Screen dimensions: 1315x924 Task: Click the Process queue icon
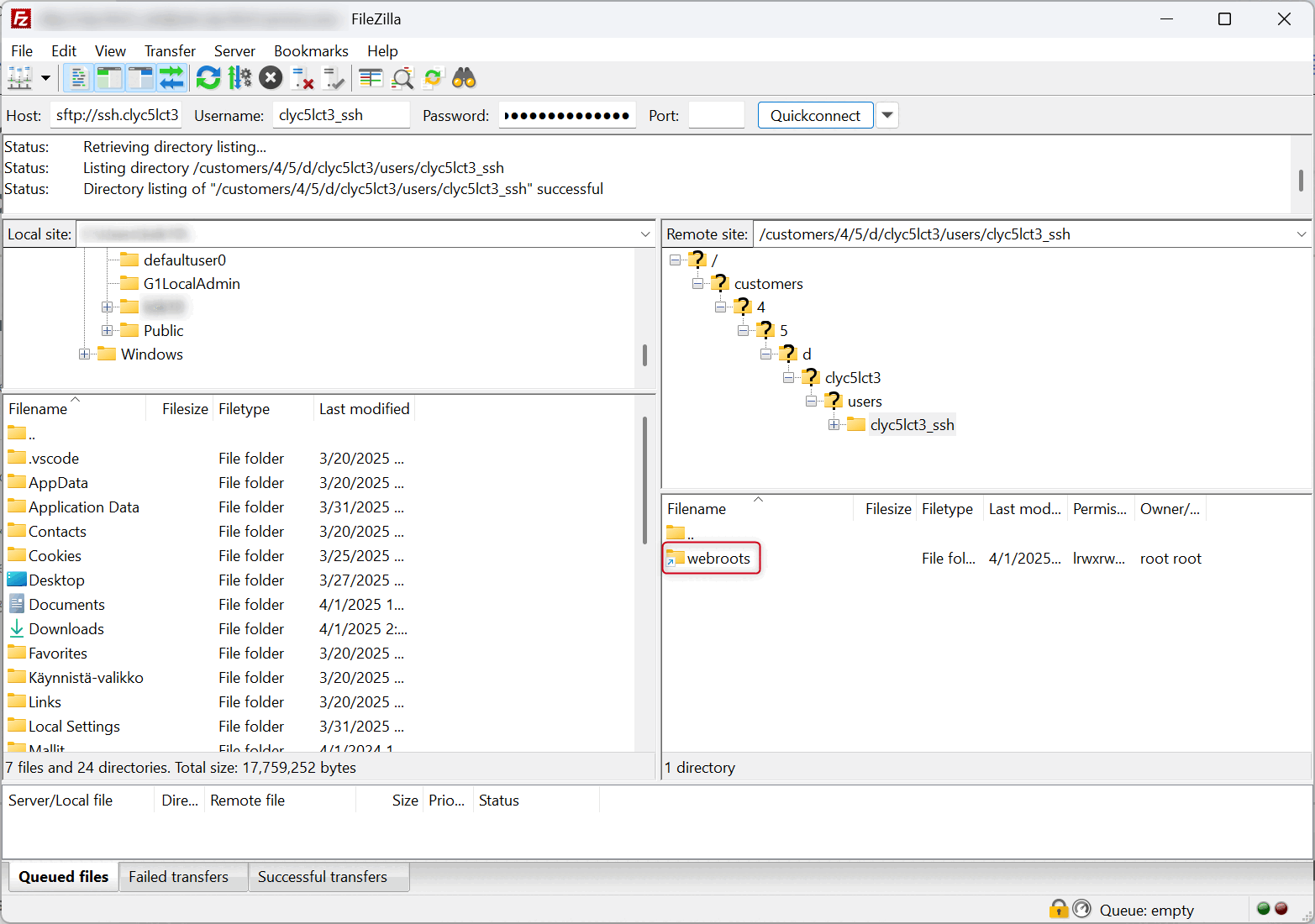point(239,79)
